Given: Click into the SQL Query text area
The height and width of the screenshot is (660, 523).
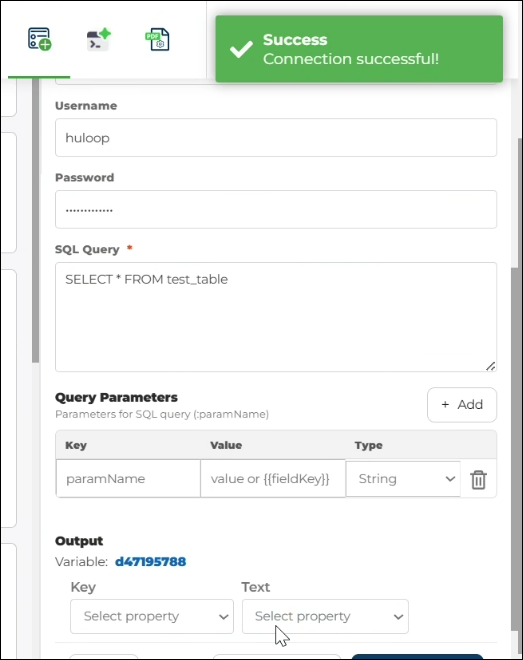Looking at the screenshot, I should tap(276, 317).
